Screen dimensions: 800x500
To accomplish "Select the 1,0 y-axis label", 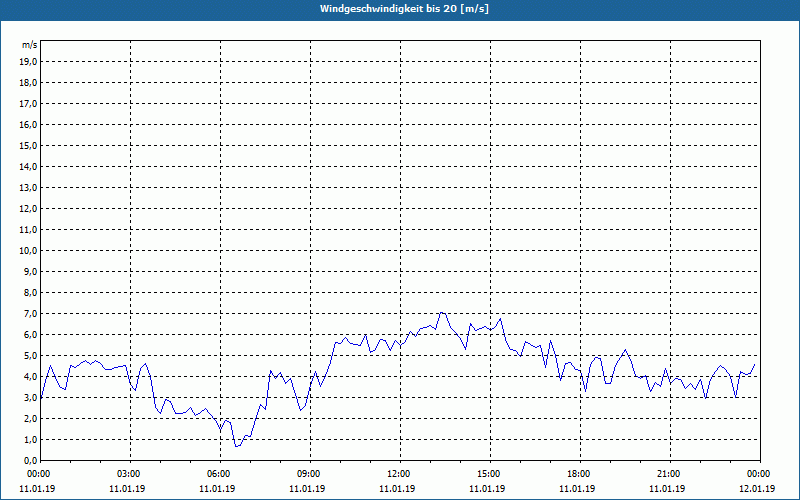I will (x=30, y=439).
